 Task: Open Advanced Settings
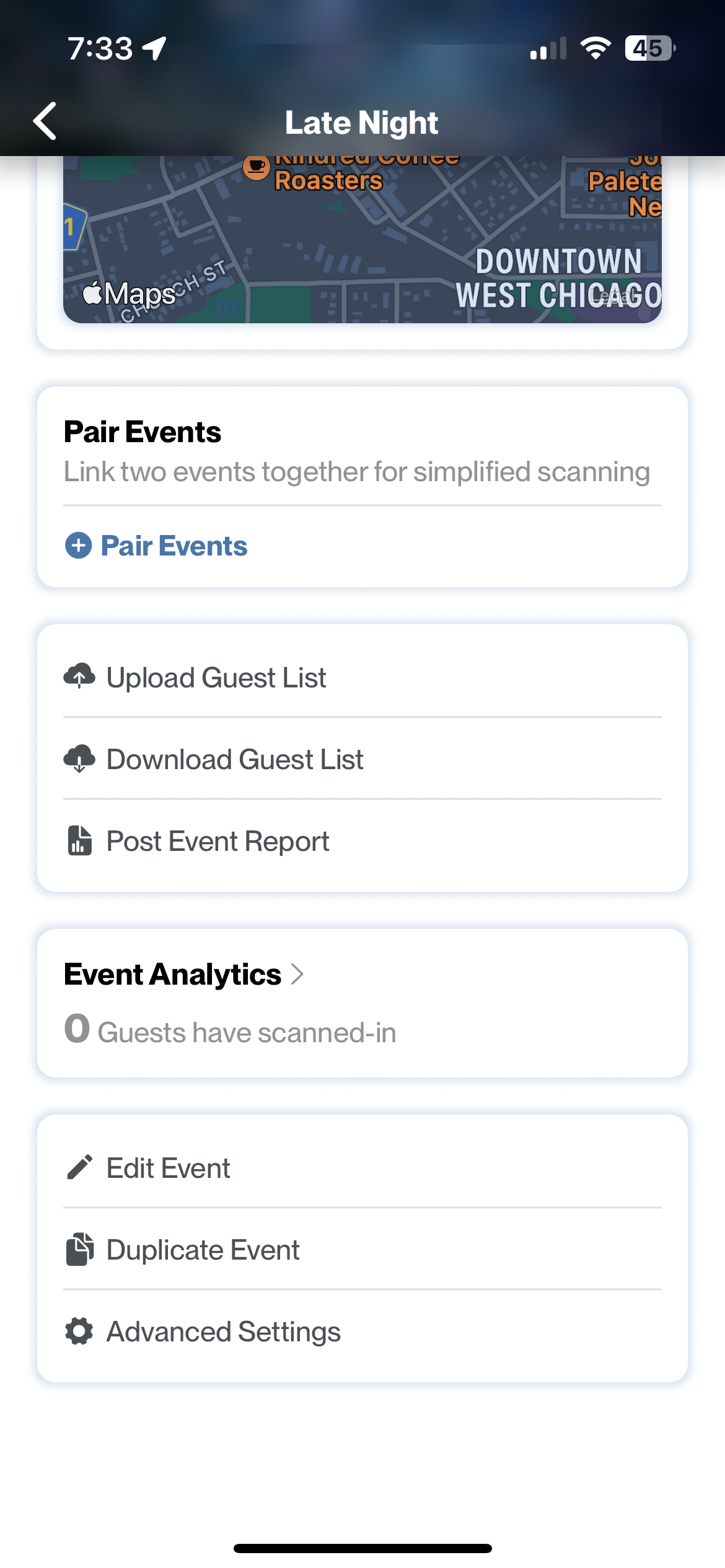tap(362, 1331)
